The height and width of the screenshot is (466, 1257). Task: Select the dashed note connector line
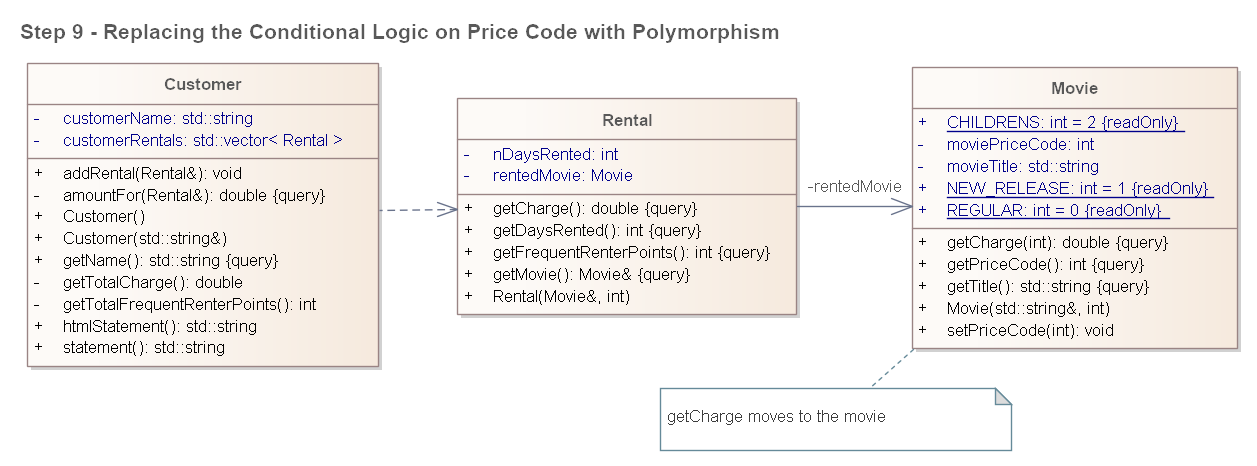892,368
